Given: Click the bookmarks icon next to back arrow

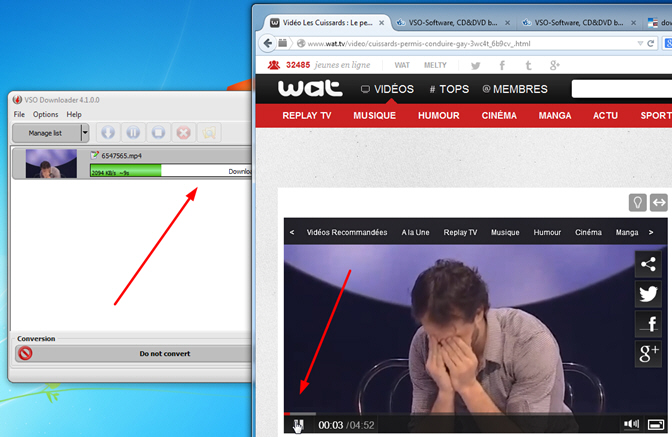Looking at the screenshot, I should click(x=282, y=43).
